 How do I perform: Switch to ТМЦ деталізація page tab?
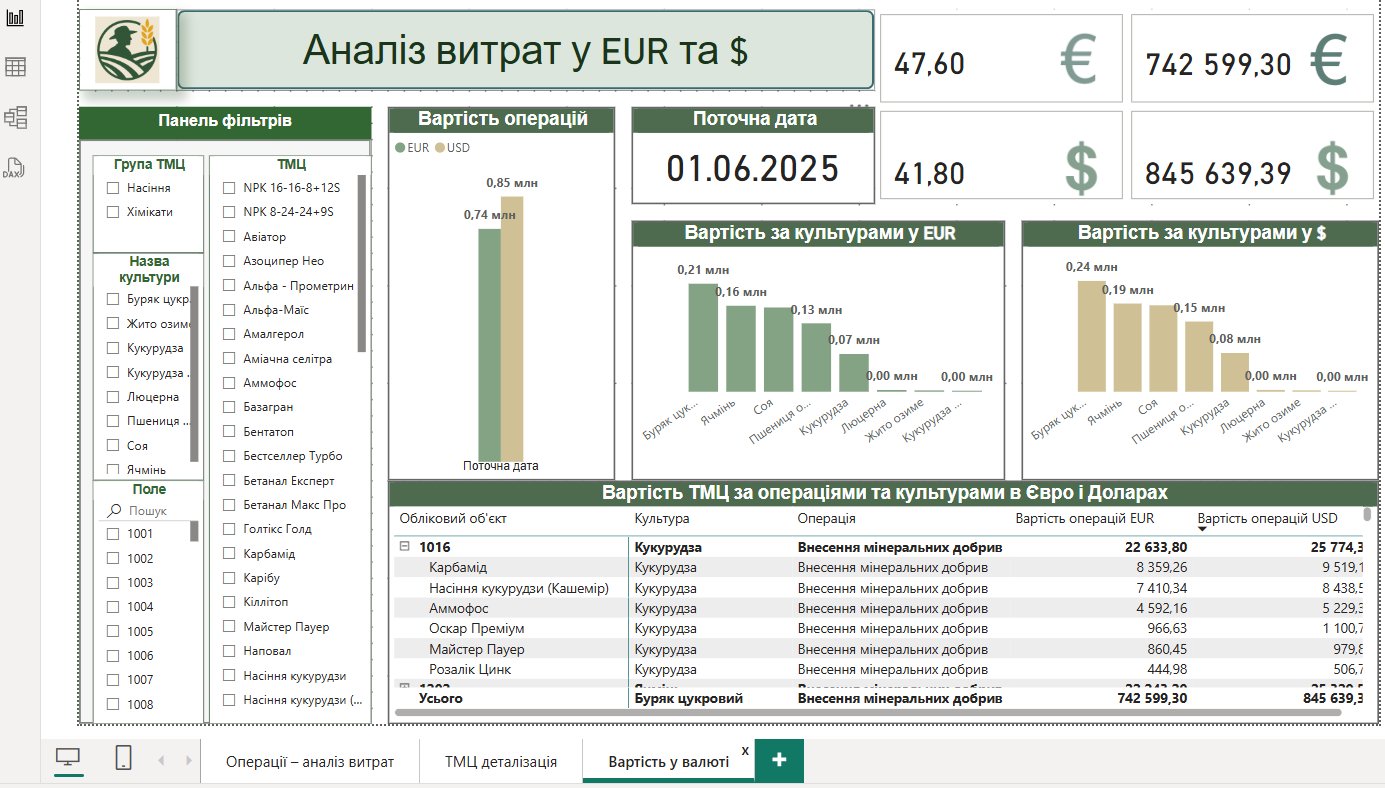point(501,762)
